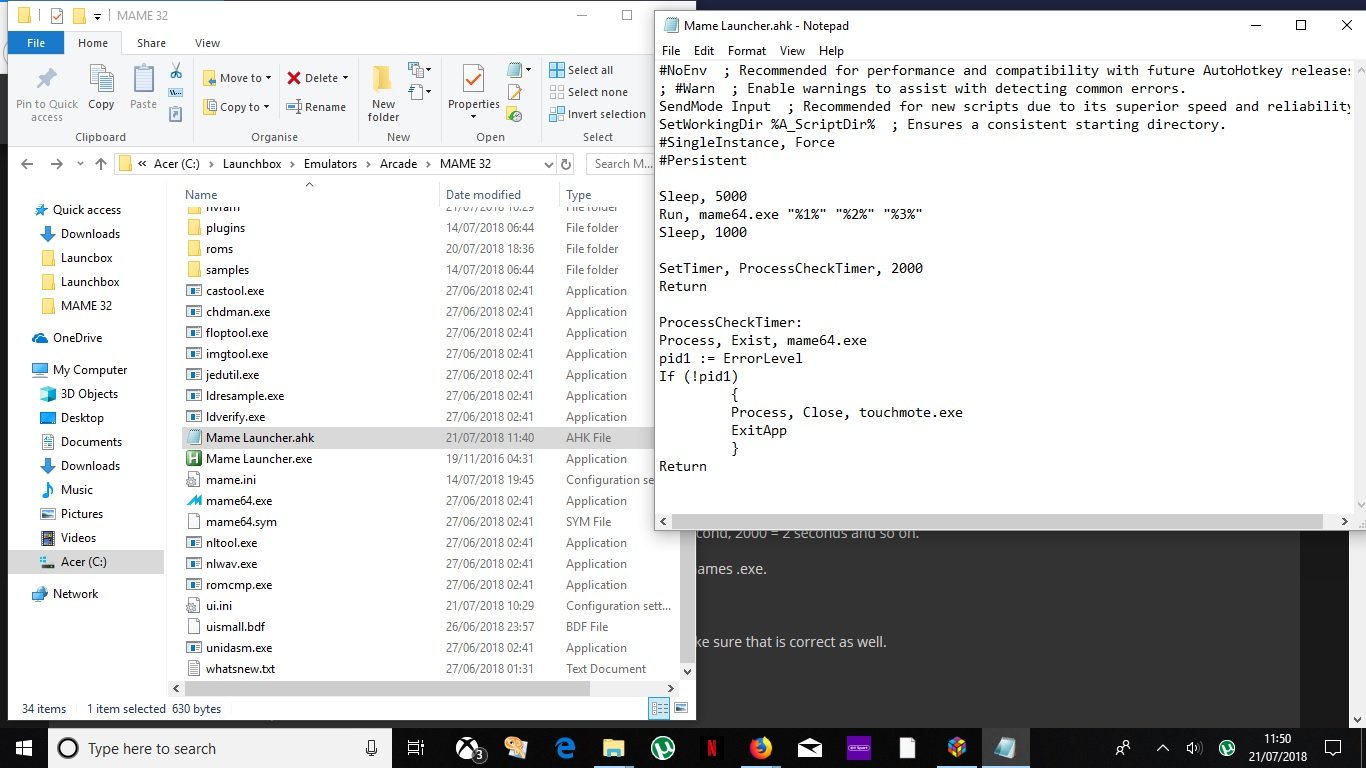Select OneDrive in navigation pane
The width and height of the screenshot is (1366, 768).
80,338
